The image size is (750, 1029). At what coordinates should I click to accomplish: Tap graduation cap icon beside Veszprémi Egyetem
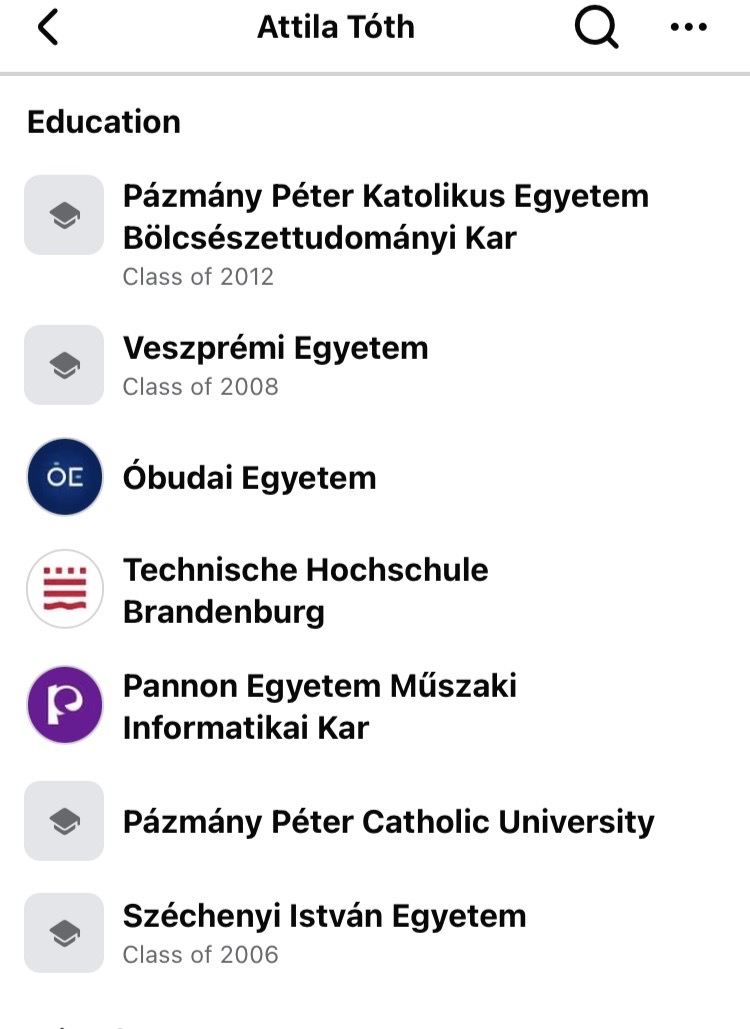[x=64, y=365]
